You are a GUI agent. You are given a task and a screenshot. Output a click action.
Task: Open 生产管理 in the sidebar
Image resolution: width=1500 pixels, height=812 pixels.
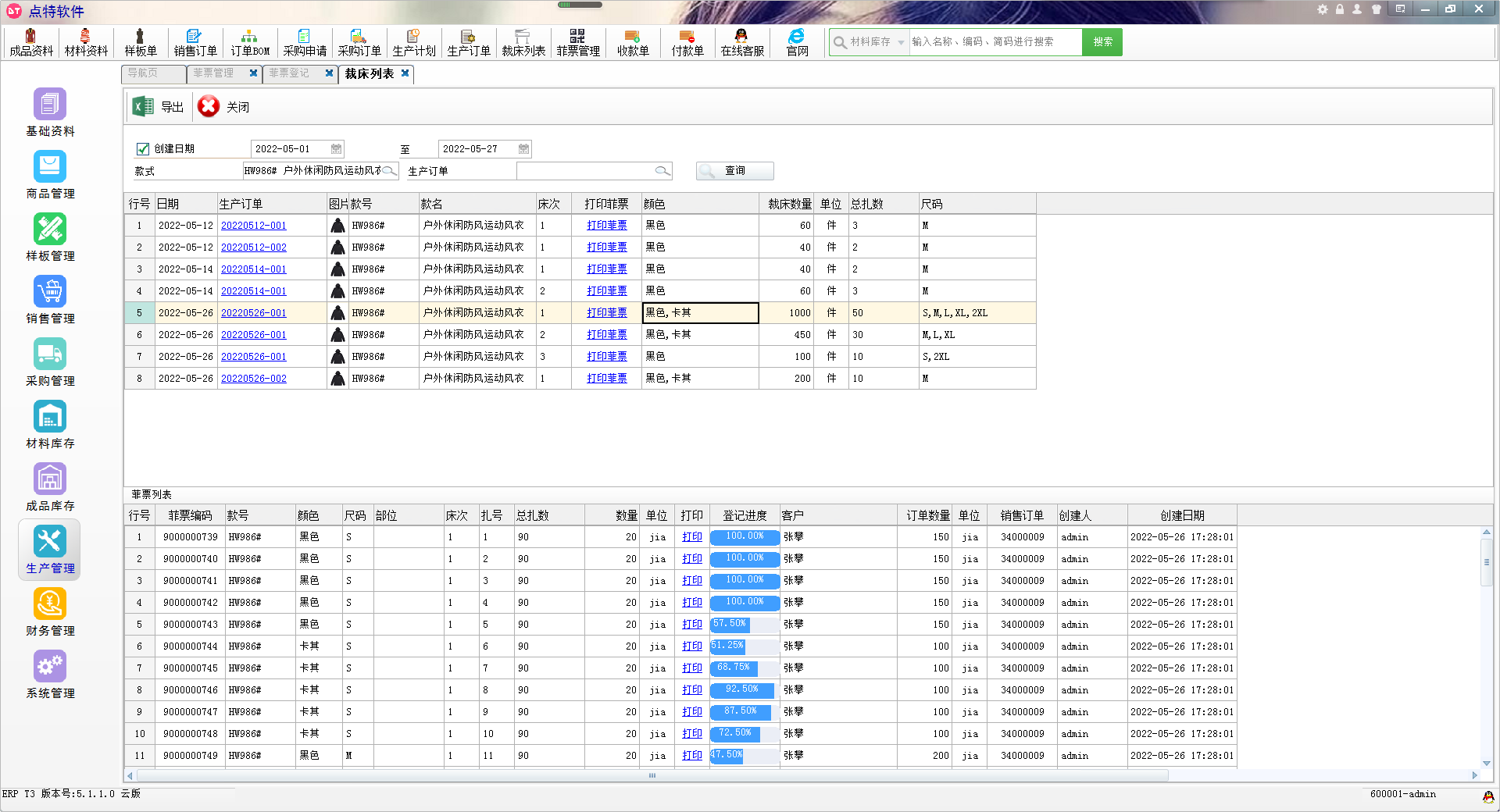tap(50, 550)
